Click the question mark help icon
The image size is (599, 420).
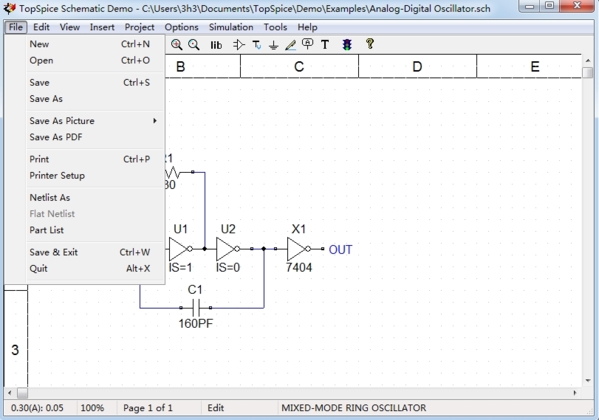(369, 44)
